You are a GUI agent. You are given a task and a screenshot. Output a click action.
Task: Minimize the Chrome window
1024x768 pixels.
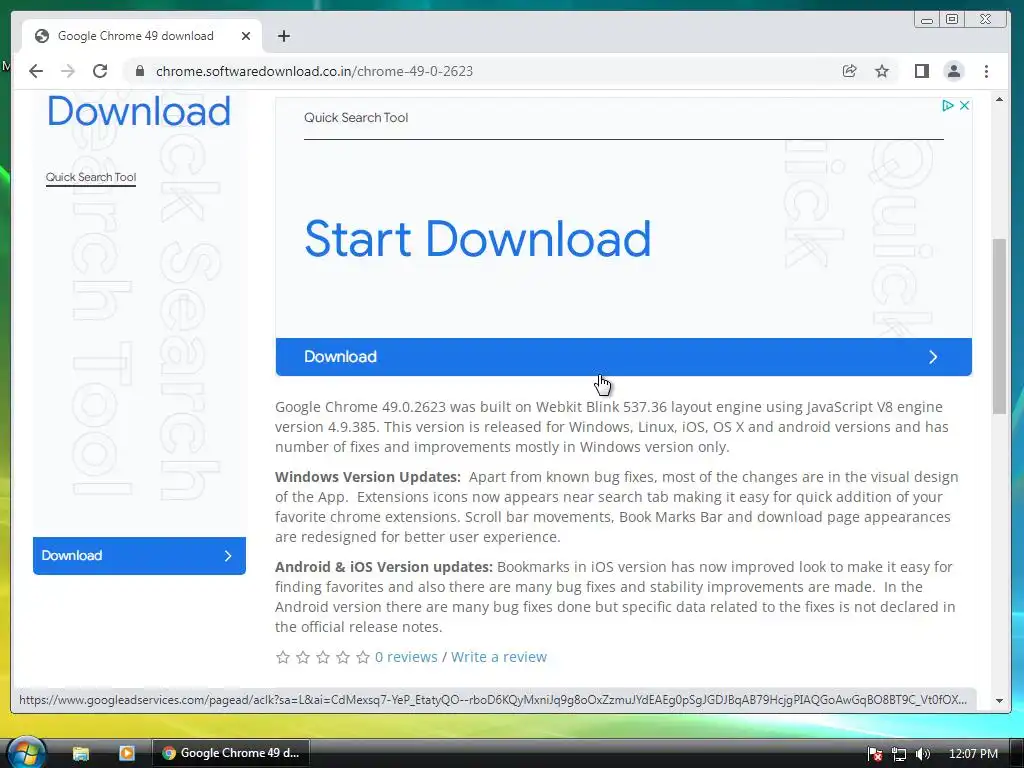click(x=927, y=20)
